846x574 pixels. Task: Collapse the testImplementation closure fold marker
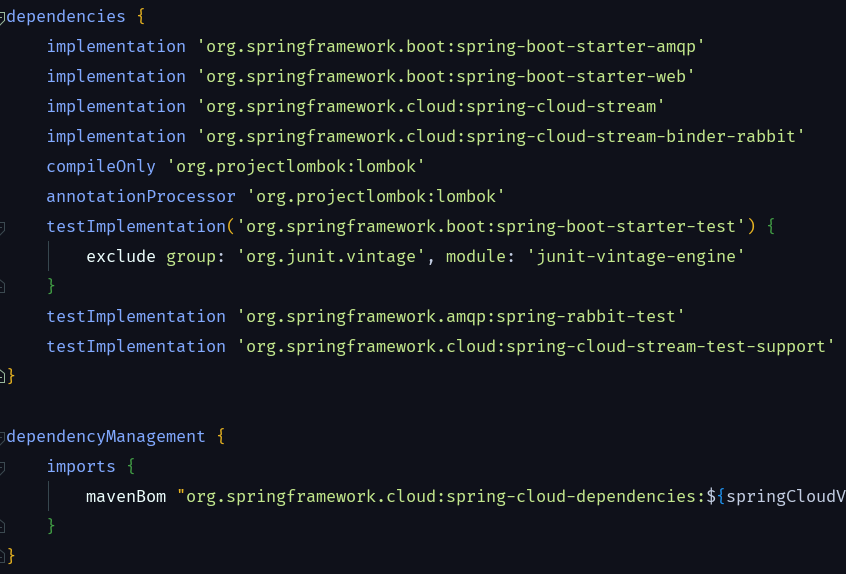click(2, 227)
